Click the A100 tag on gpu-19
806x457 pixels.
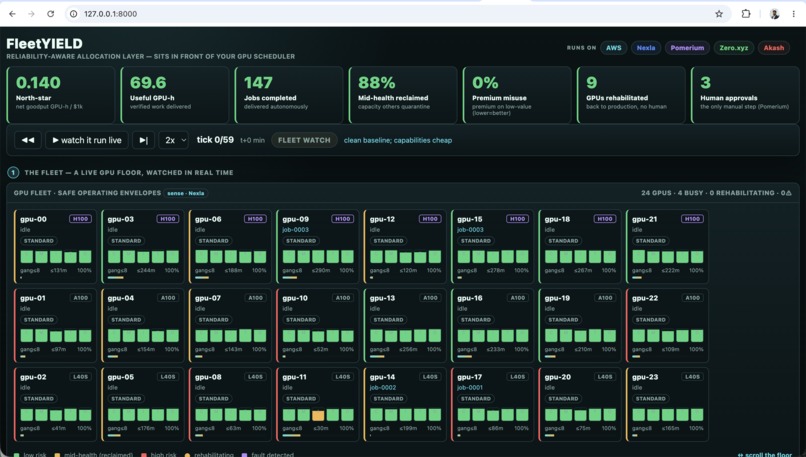coord(605,298)
